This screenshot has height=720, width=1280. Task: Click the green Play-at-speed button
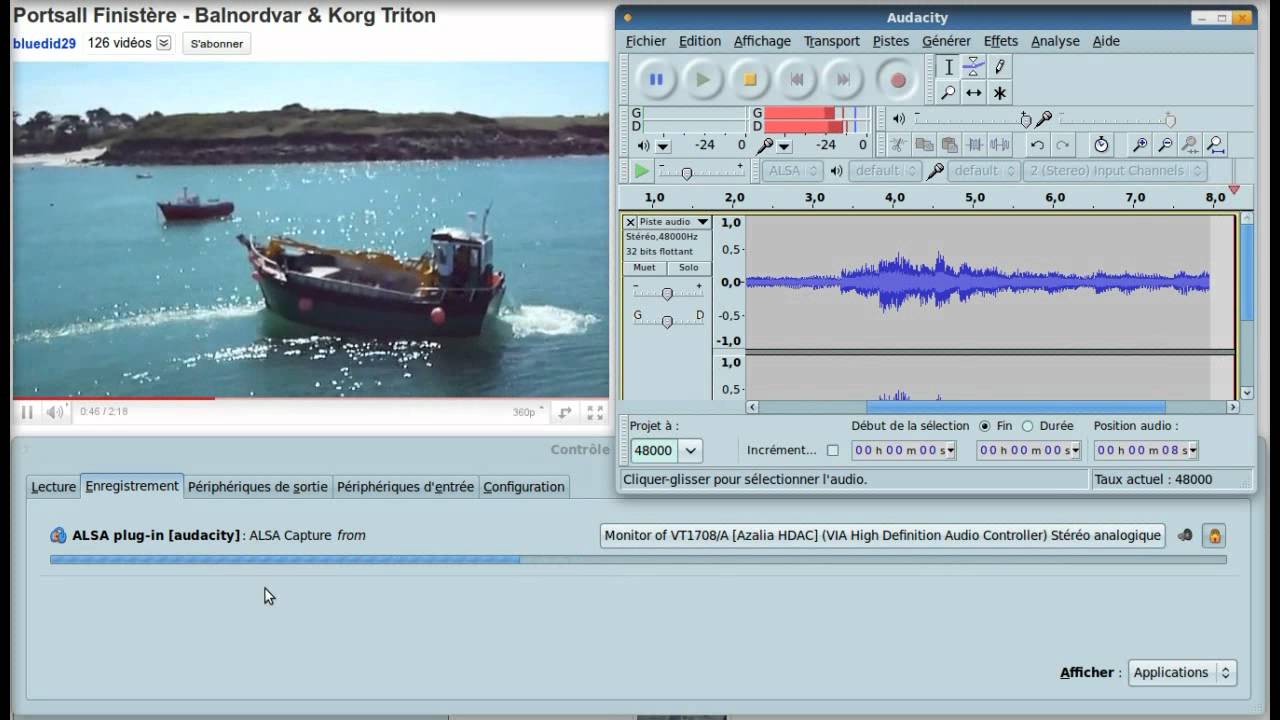641,171
